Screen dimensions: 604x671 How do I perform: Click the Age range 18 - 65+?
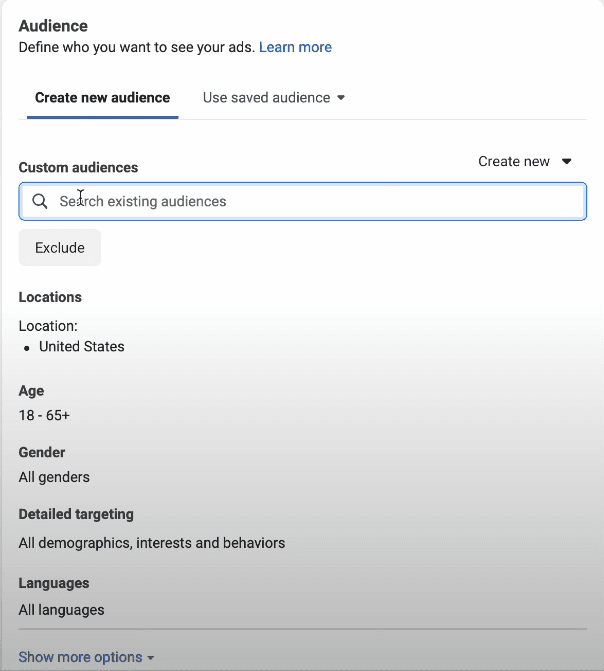[x=44, y=414]
